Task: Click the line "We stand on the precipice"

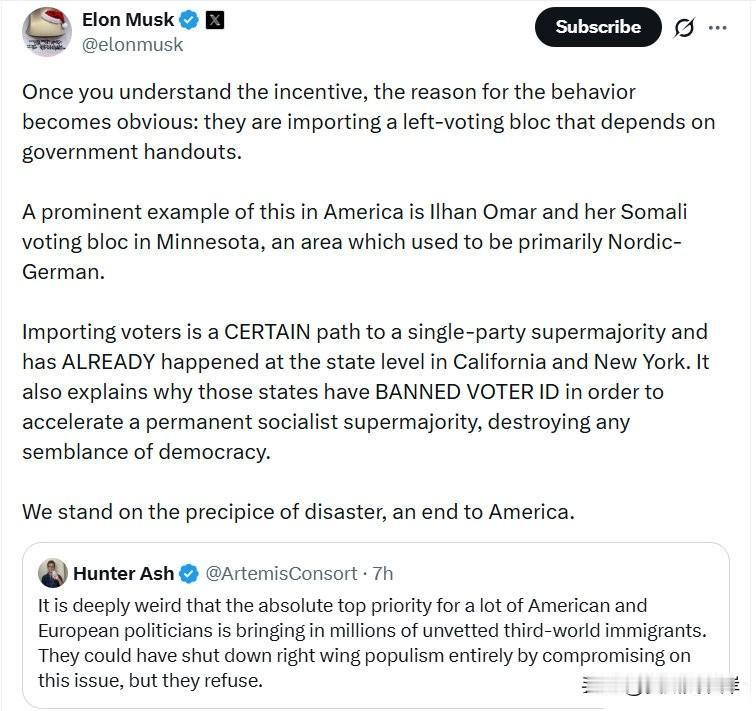Action: (298, 511)
